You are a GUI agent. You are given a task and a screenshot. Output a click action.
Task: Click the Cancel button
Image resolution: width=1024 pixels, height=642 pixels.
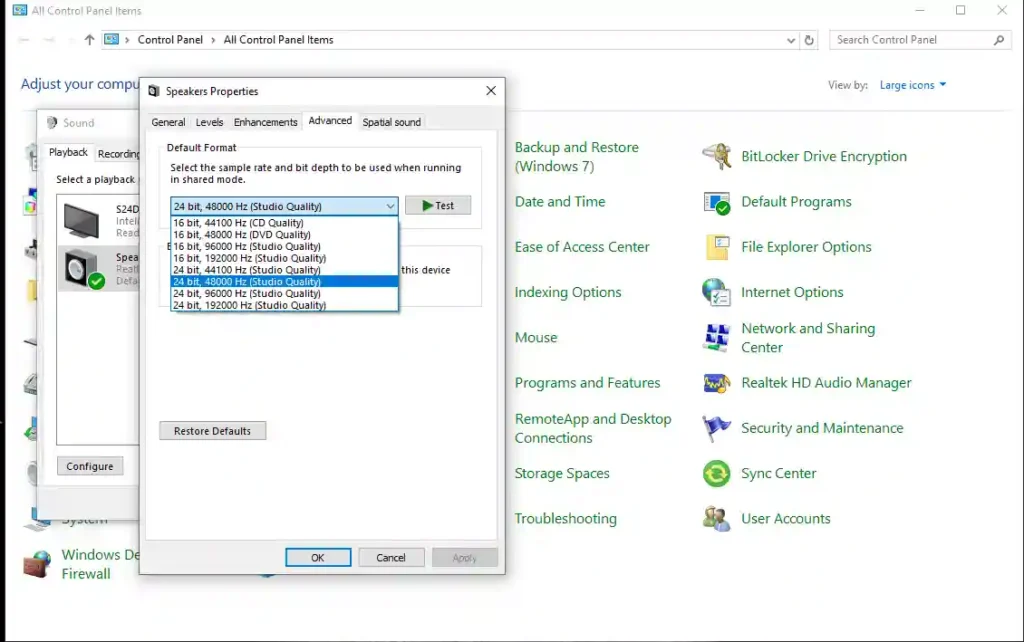coord(391,558)
